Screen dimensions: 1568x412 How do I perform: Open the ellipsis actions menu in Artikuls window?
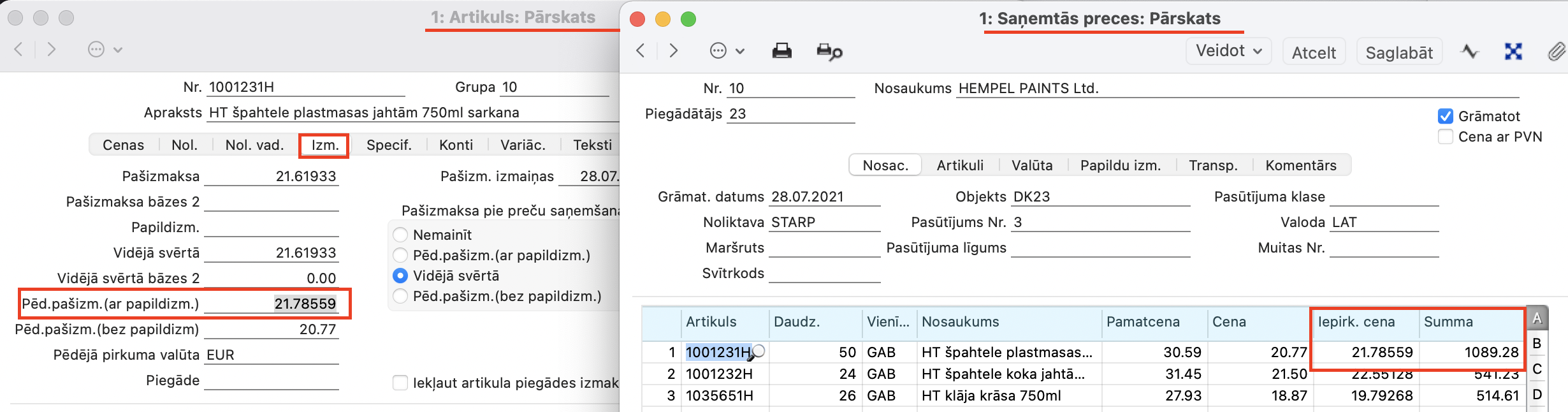coord(105,50)
